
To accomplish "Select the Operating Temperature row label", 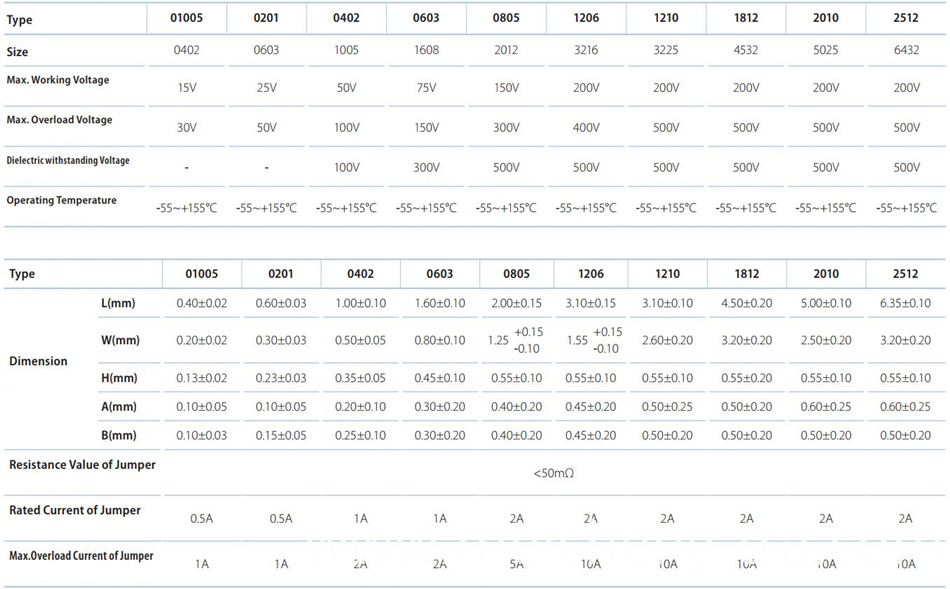I will (61, 201).
